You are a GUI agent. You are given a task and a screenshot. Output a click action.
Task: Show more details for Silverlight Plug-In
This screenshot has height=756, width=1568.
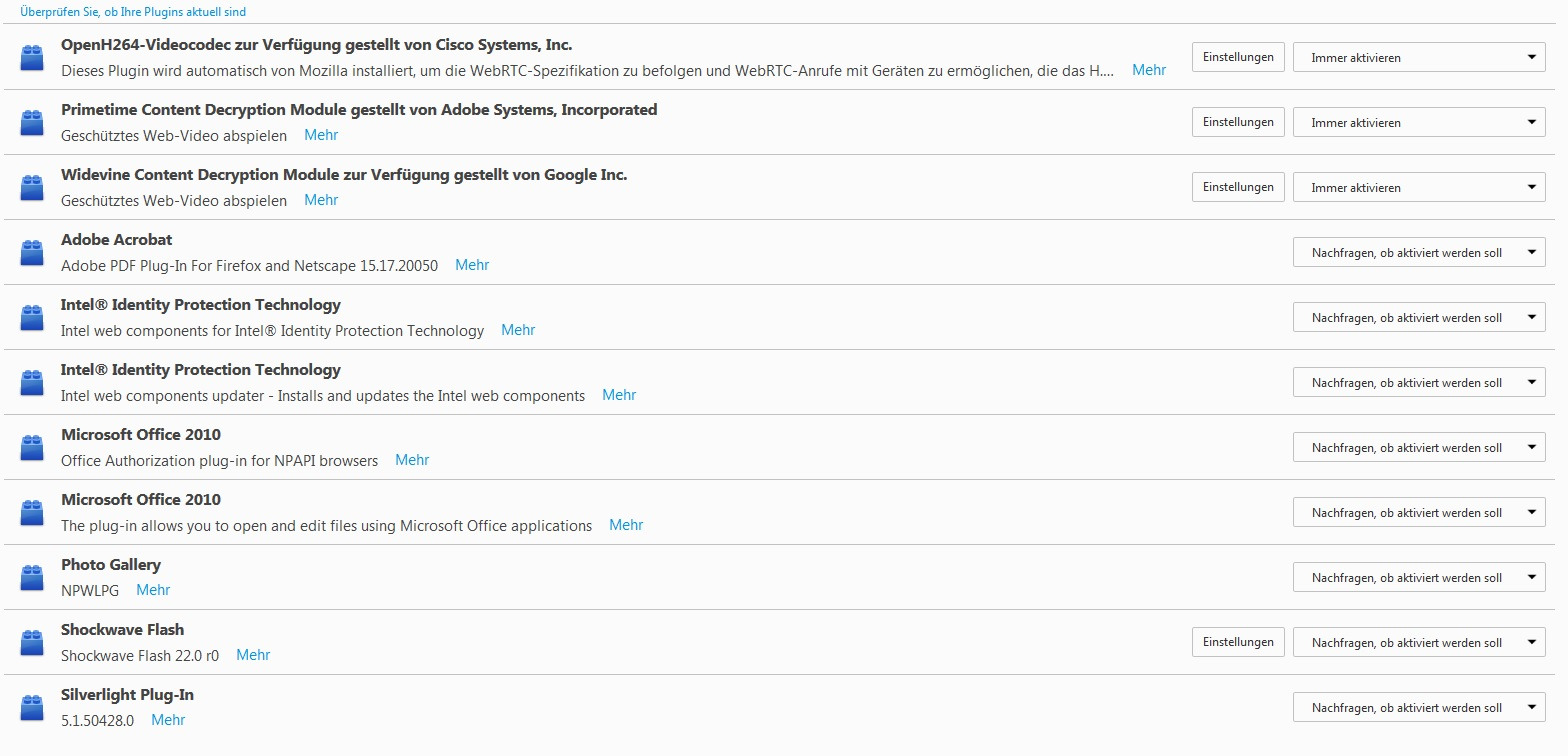168,720
